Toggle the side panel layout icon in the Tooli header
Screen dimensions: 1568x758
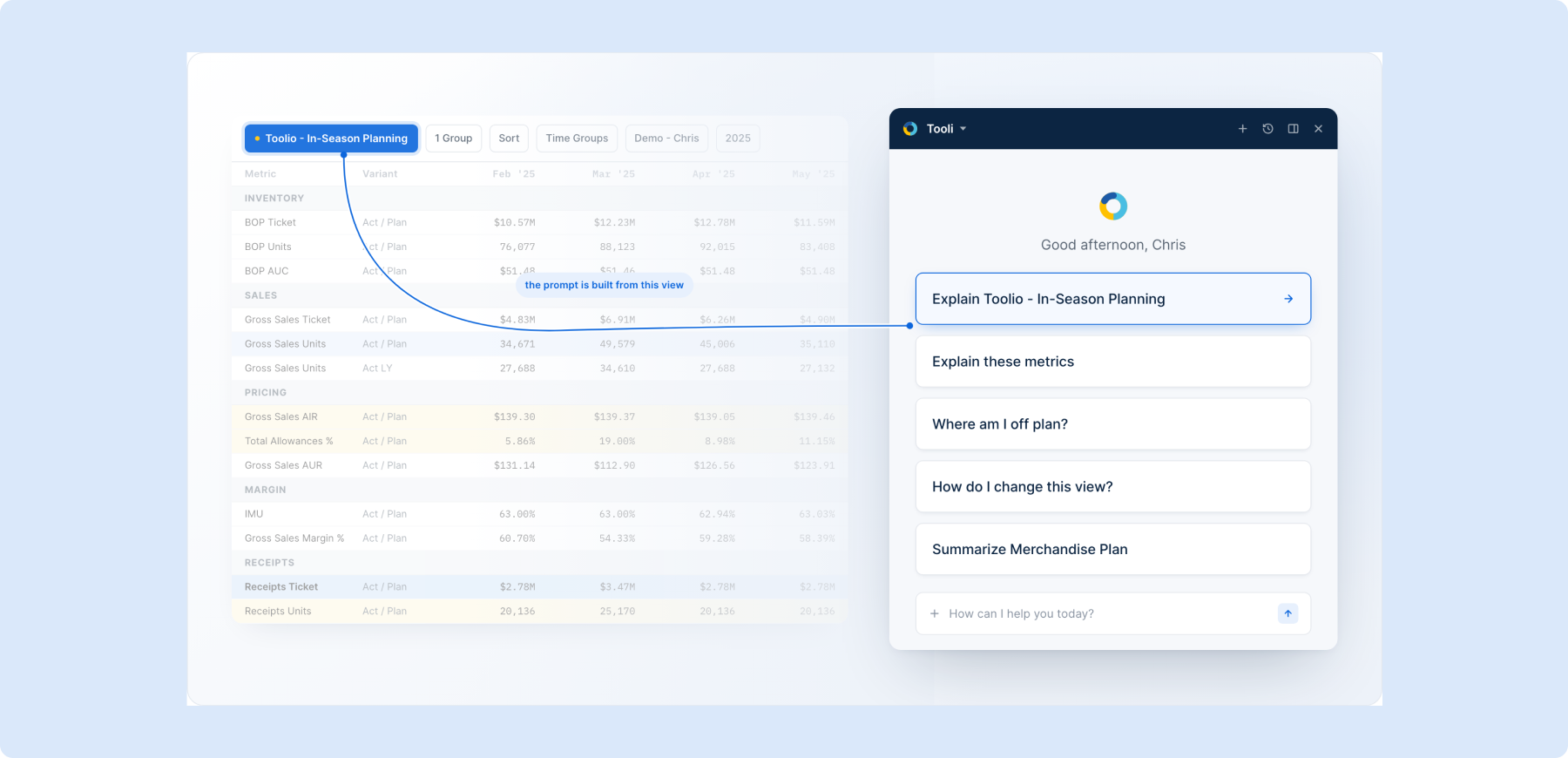[x=1294, y=129]
